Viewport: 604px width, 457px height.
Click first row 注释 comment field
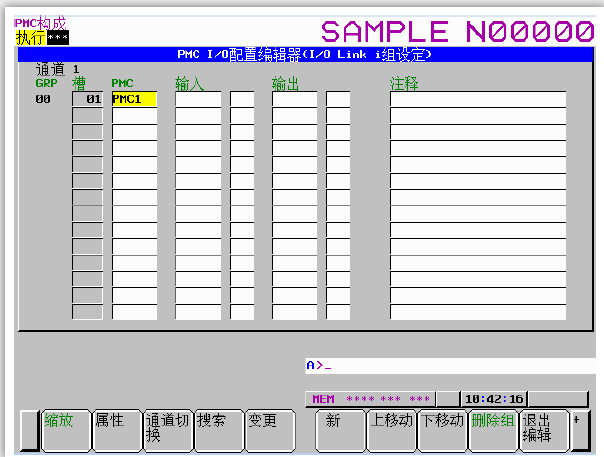tap(477, 99)
